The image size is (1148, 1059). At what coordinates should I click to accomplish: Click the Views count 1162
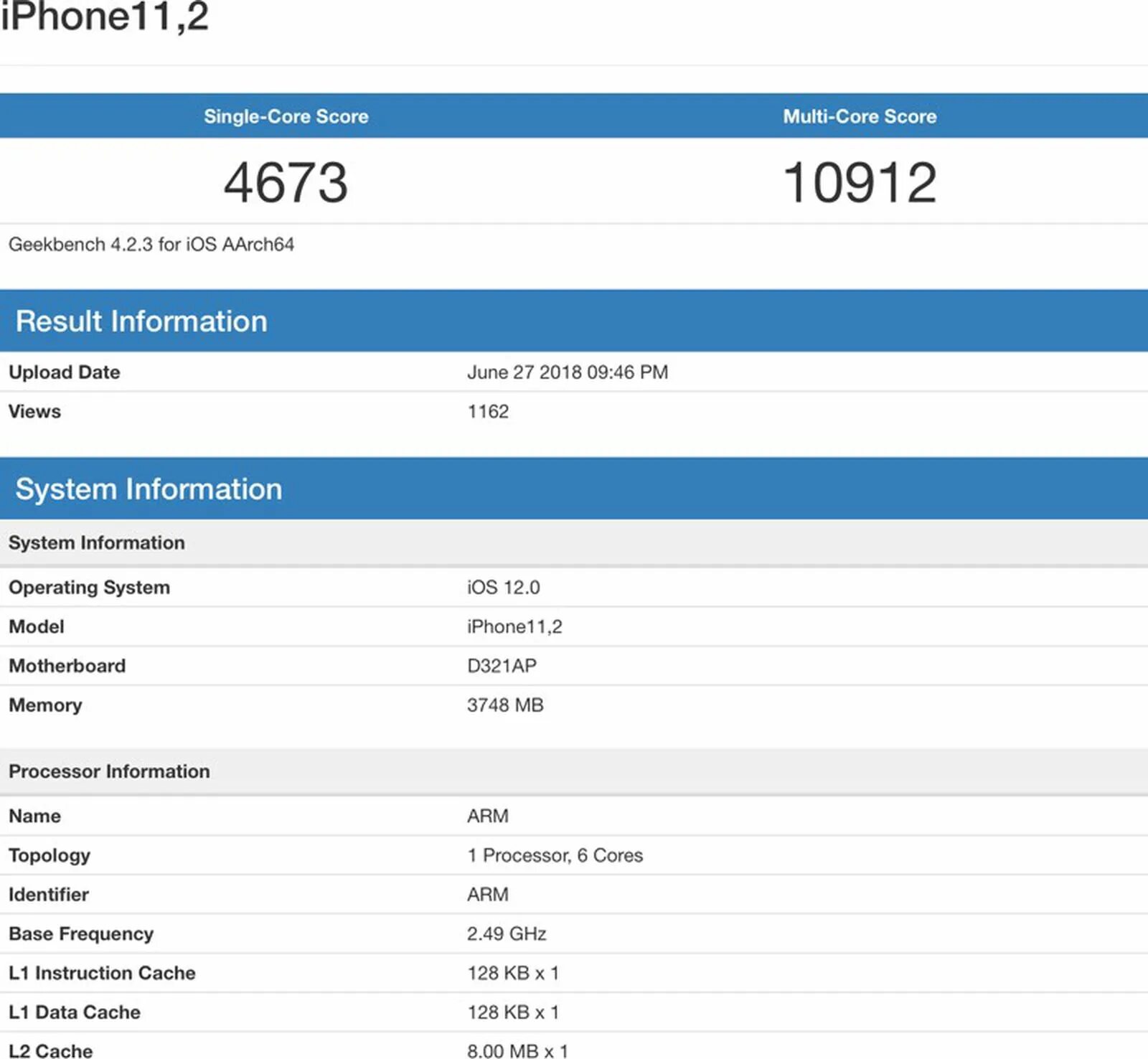(x=488, y=411)
